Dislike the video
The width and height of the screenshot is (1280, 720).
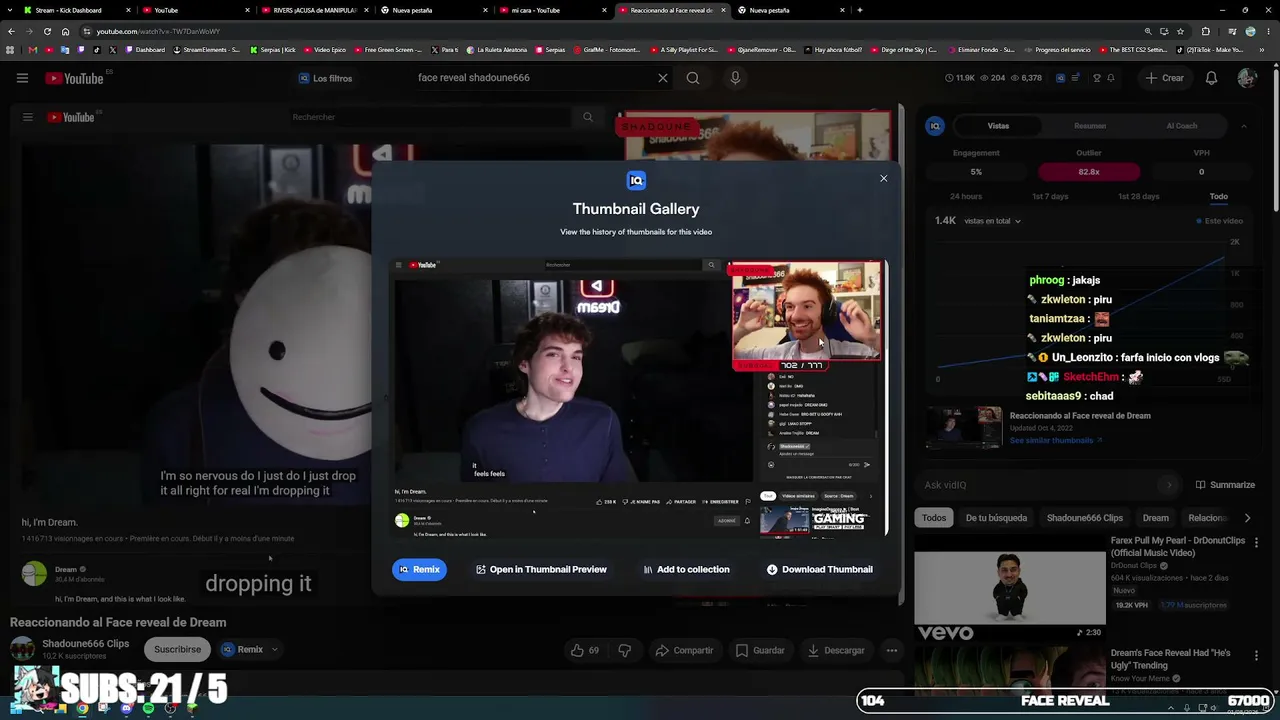(625, 651)
